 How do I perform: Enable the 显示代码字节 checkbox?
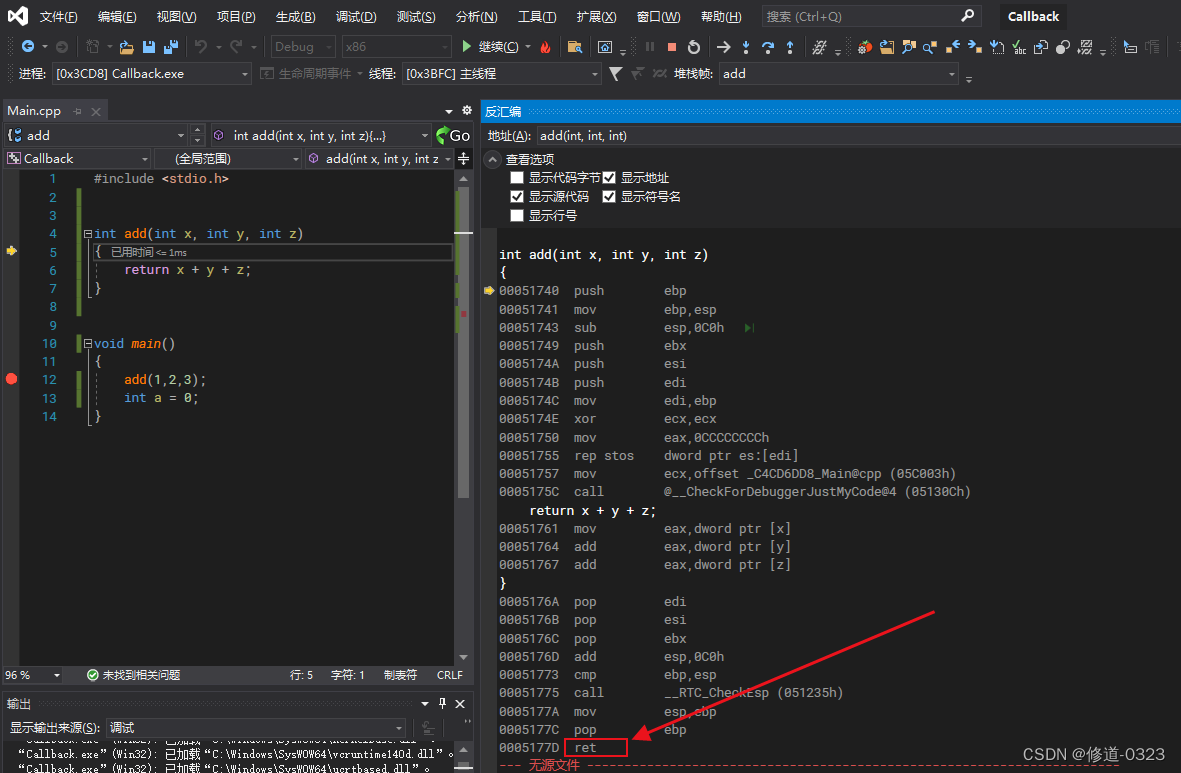point(517,177)
